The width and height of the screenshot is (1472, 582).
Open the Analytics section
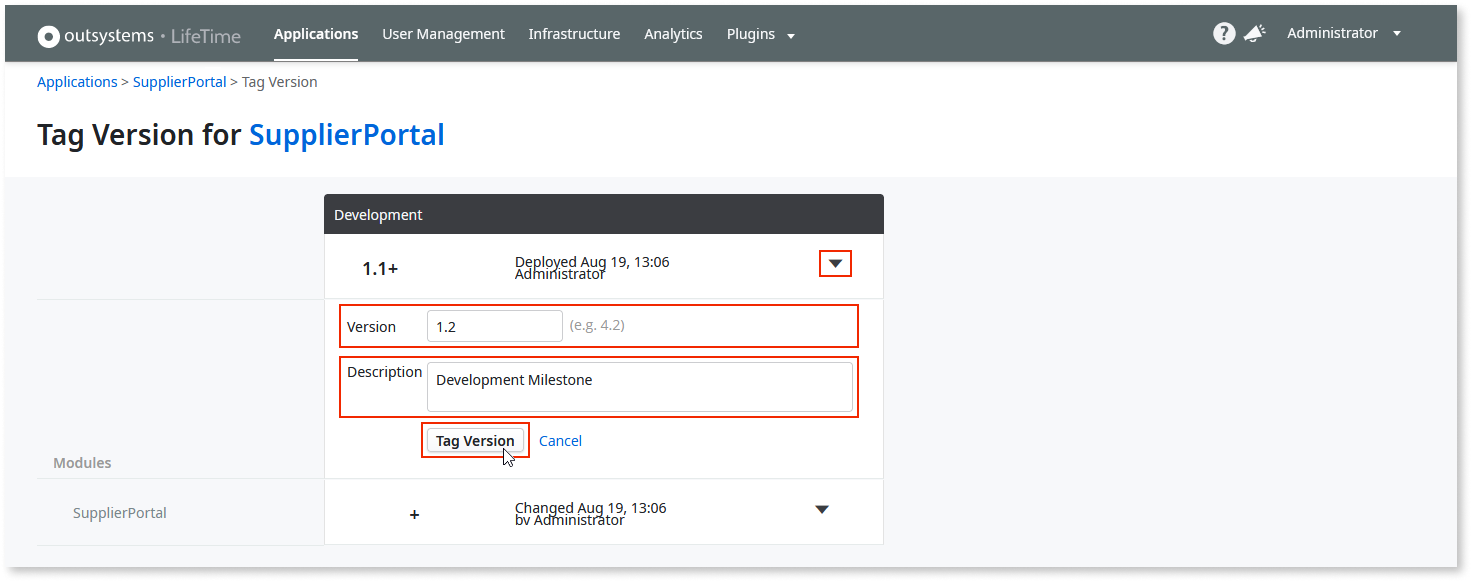click(x=673, y=33)
